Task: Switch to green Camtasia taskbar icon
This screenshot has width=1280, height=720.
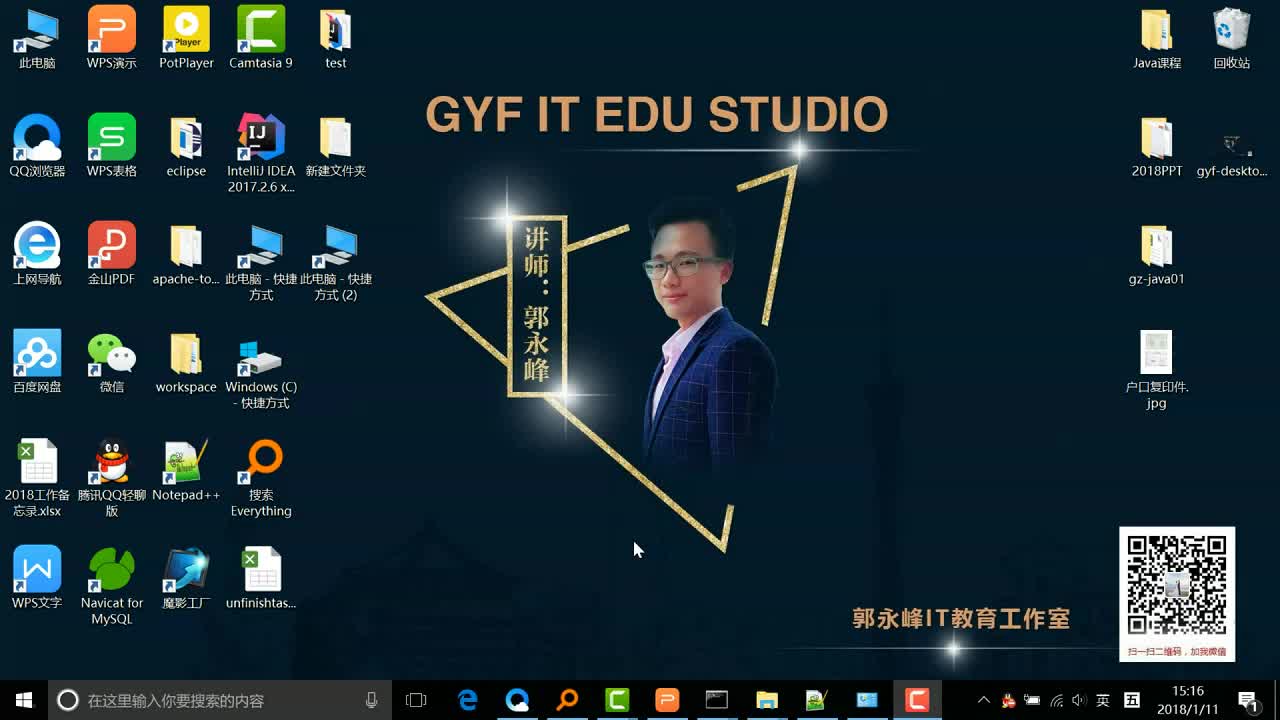Action: [617, 700]
